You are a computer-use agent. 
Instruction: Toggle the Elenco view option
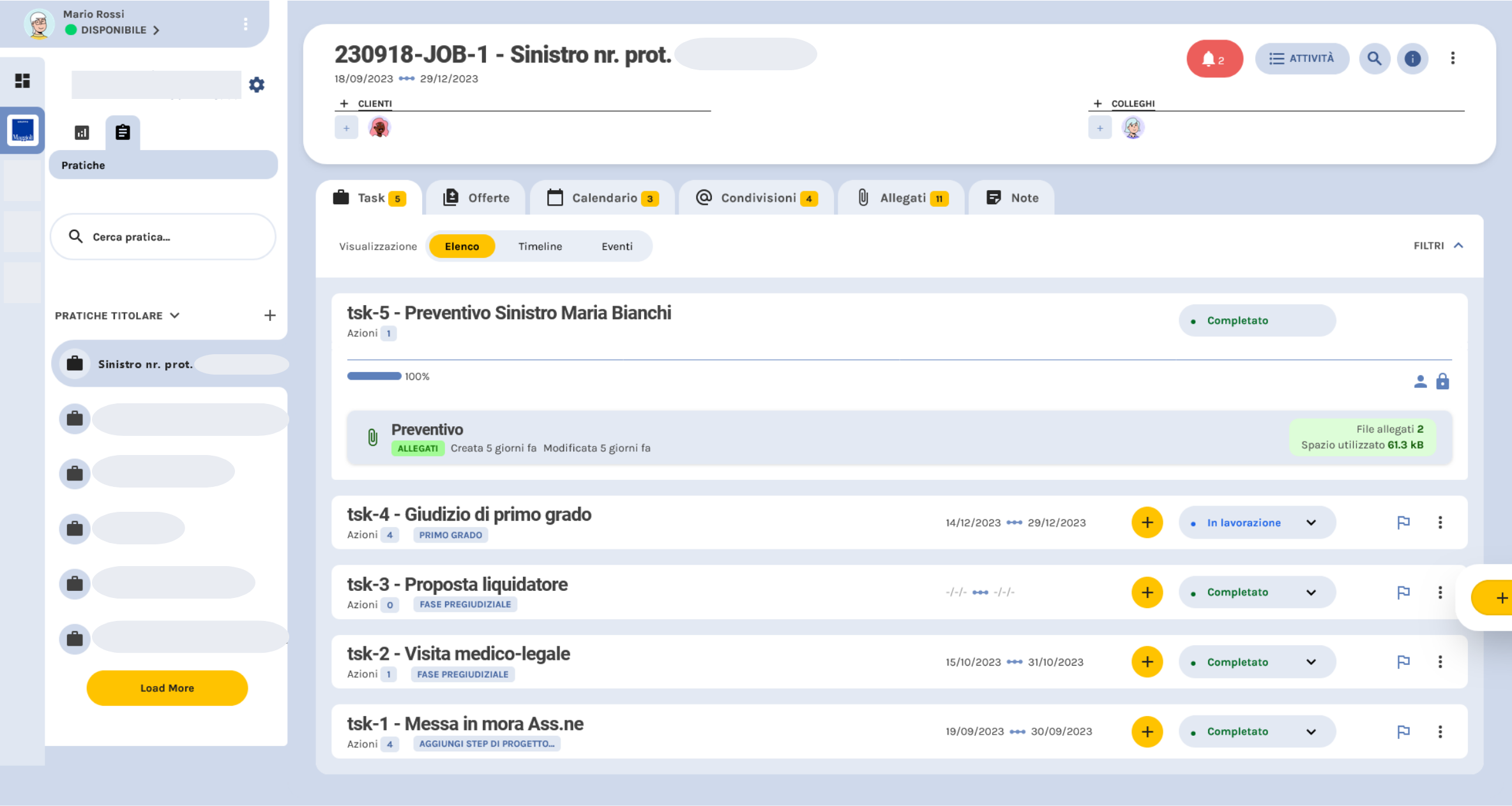[462, 246]
